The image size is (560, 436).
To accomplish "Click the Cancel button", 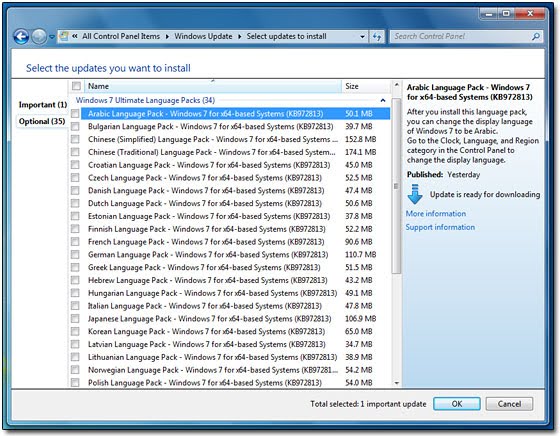I will coord(509,404).
